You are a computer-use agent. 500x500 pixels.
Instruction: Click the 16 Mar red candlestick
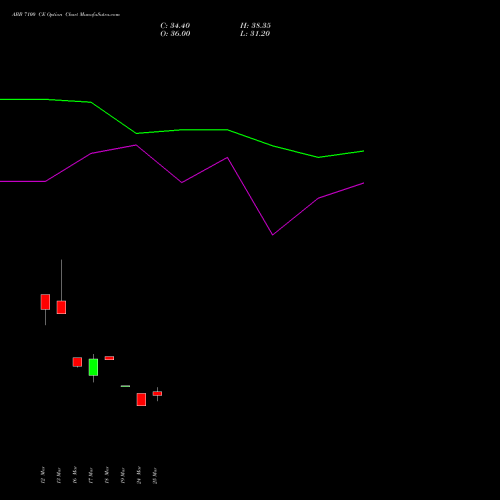click(x=77, y=362)
